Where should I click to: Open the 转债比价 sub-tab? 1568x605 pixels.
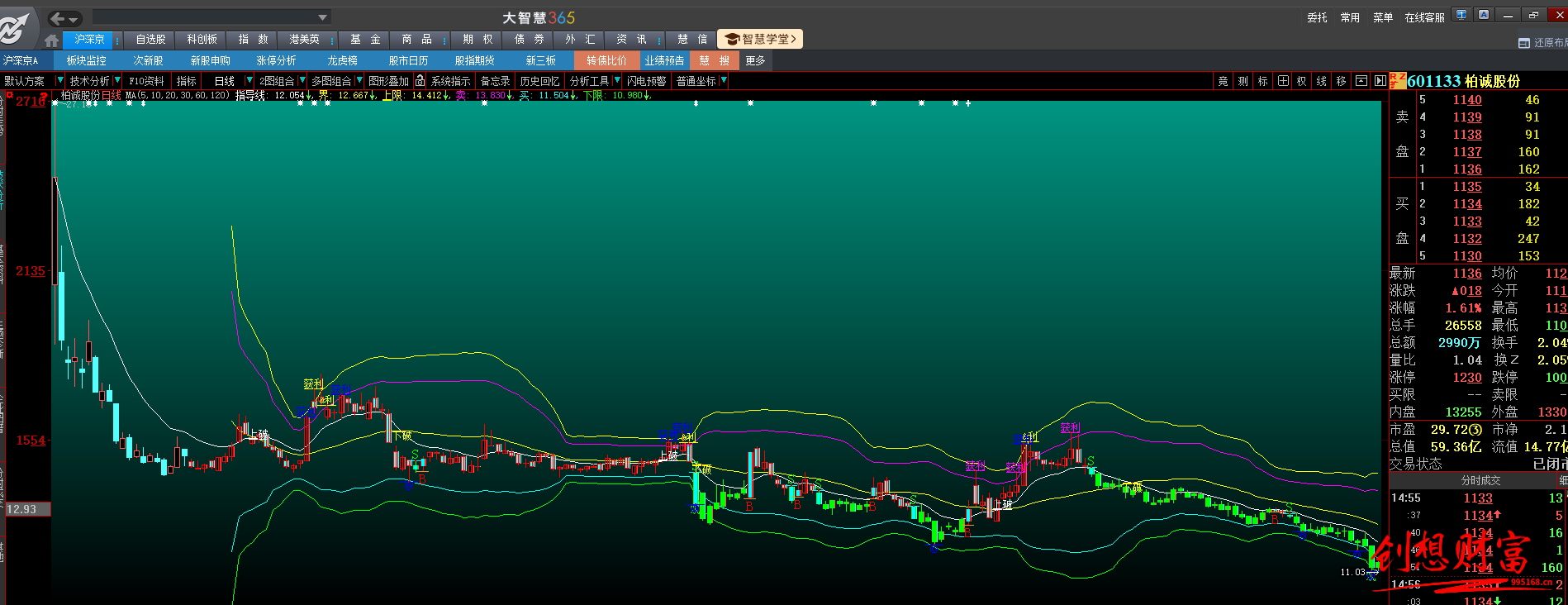606,60
